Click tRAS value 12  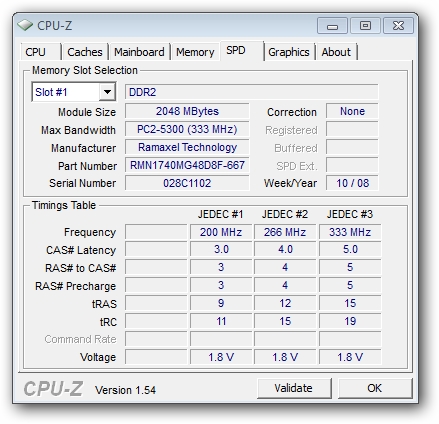285,303
